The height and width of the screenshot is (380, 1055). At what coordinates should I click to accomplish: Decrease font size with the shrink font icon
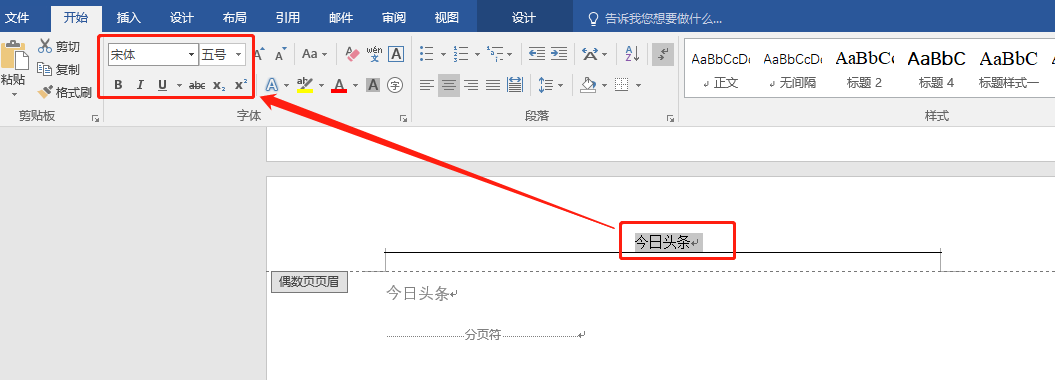click(281, 54)
